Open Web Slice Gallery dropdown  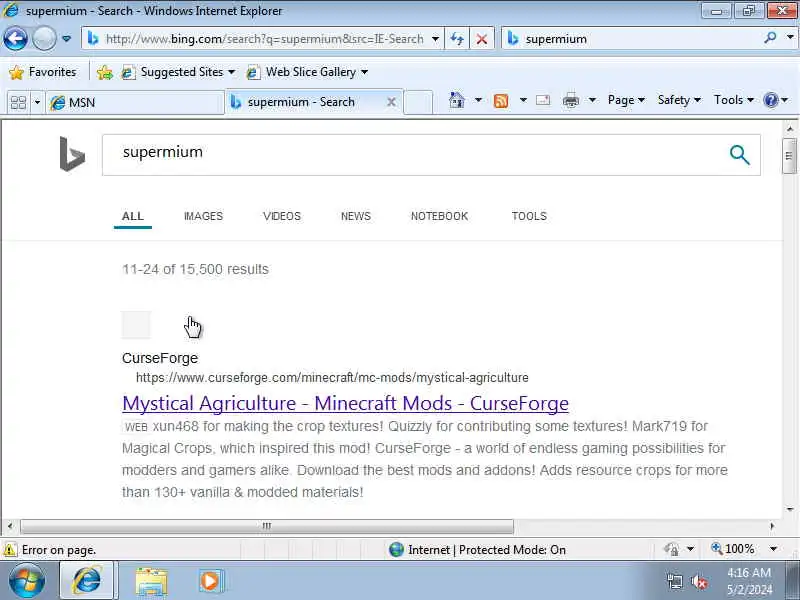[x=307, y=72]
